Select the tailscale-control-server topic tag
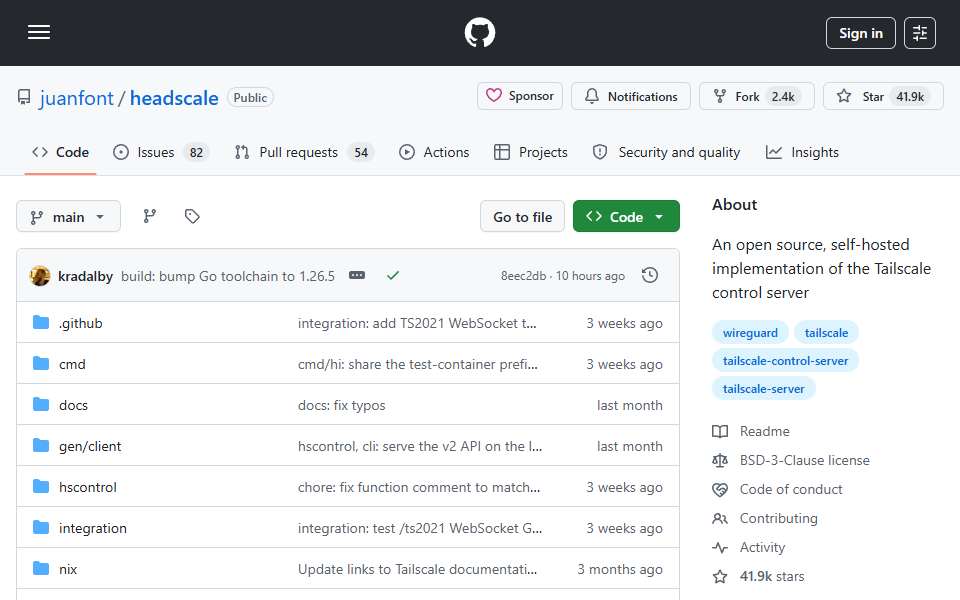 pos(785,361)
